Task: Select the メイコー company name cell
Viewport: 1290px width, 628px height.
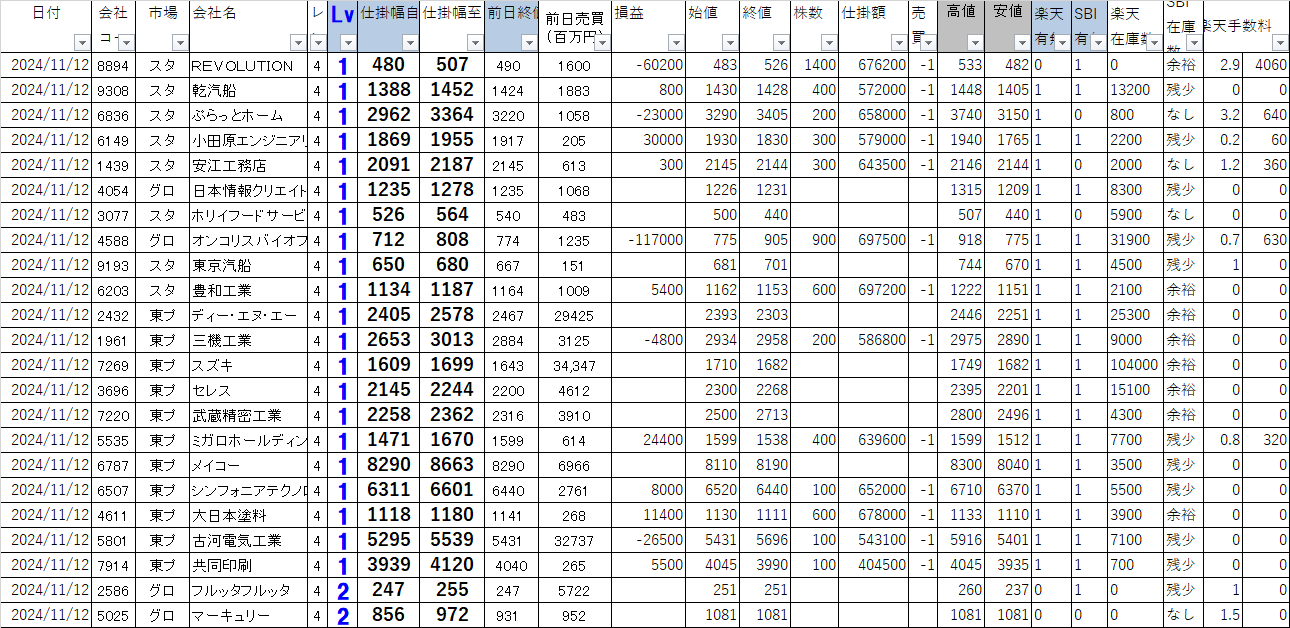Action: (x=249, y=465)
